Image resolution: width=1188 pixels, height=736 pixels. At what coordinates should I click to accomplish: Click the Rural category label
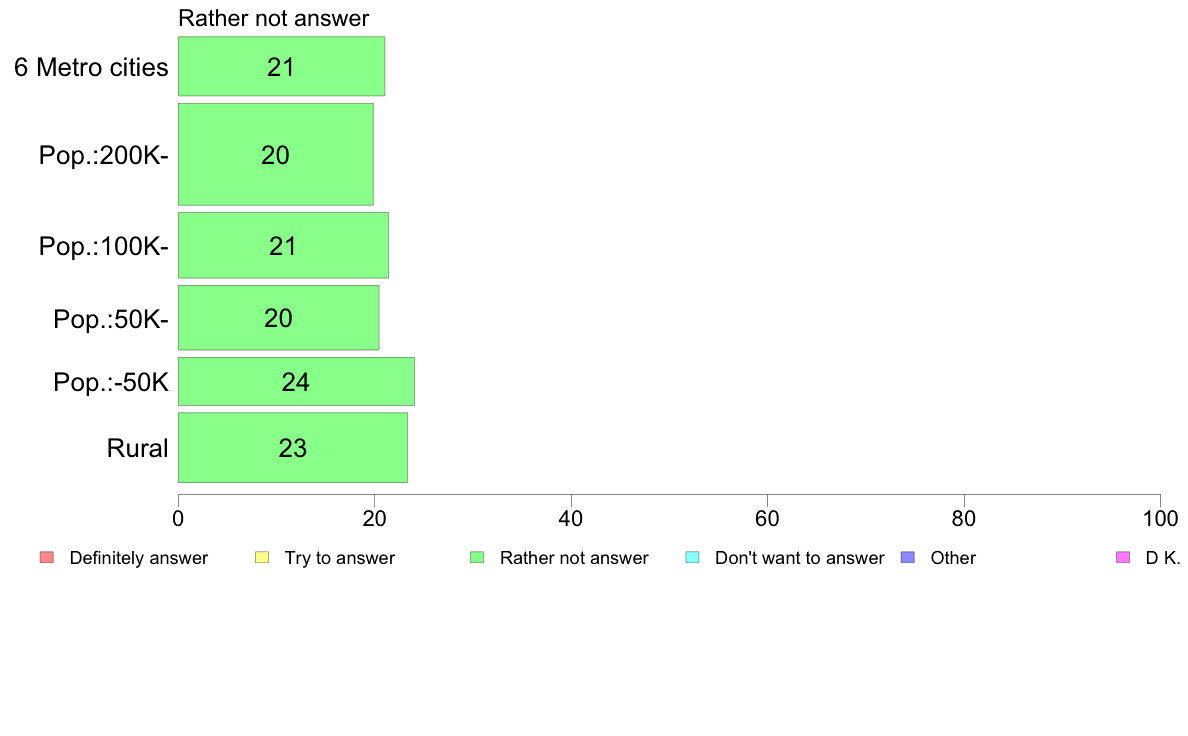click(137, 448)
